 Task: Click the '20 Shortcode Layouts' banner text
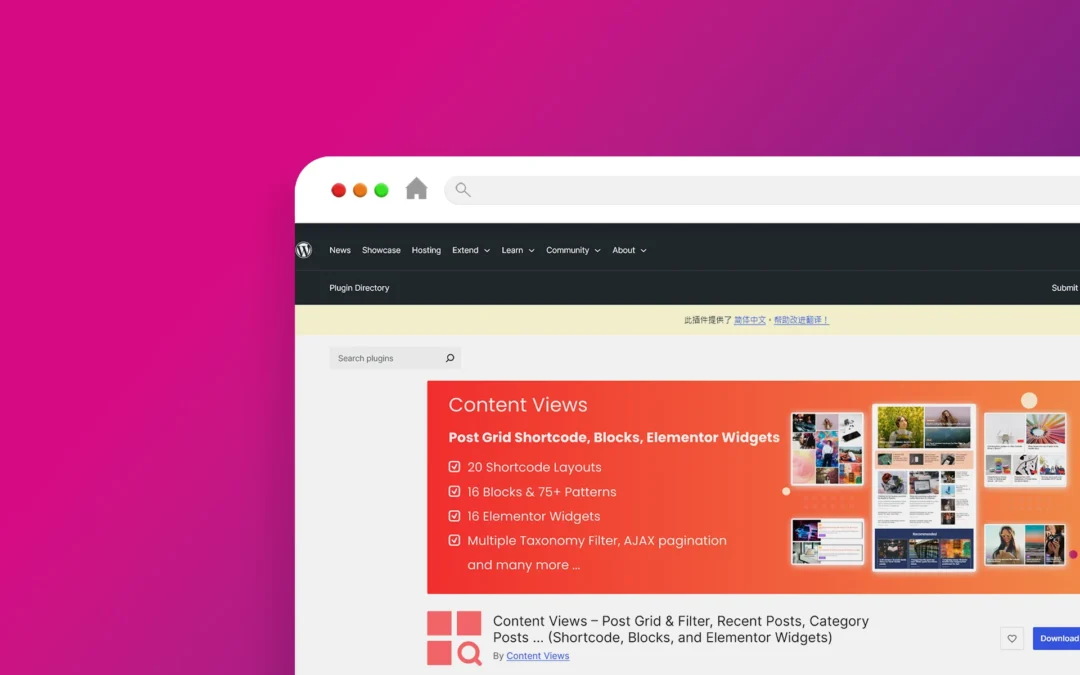pyautogui.click(x=534, y=467)
